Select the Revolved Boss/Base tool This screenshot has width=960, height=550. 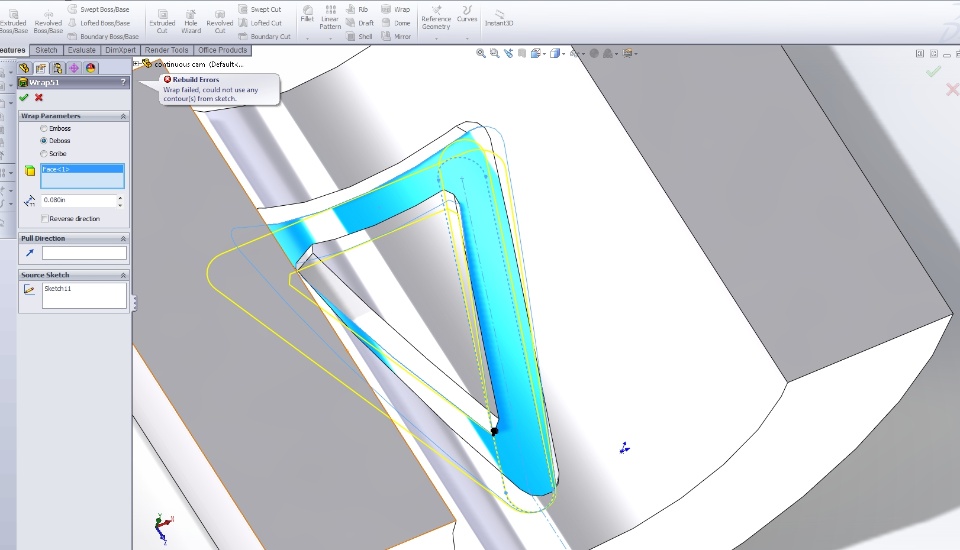pos(48,21)
